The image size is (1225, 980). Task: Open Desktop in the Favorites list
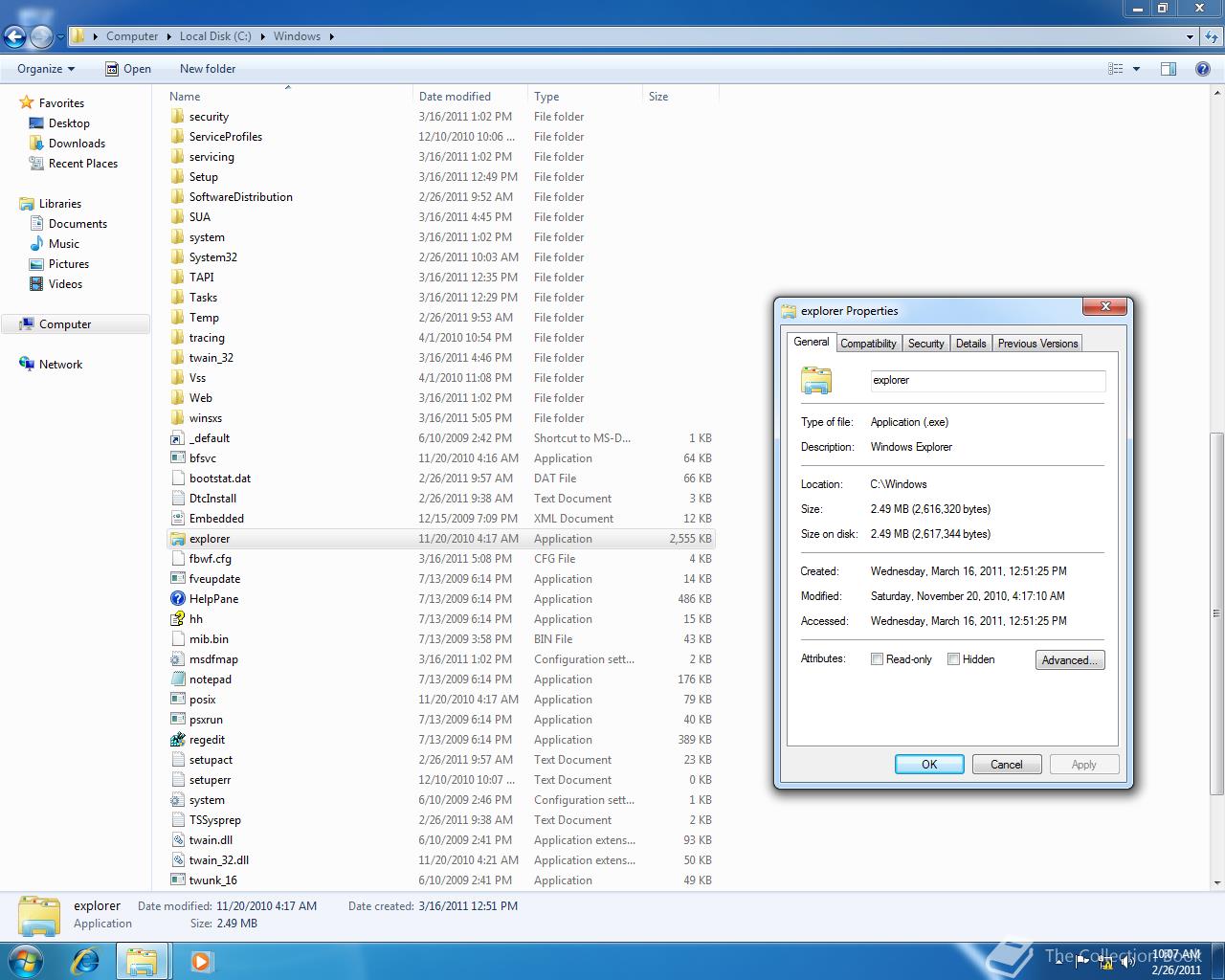coord(69,123)
